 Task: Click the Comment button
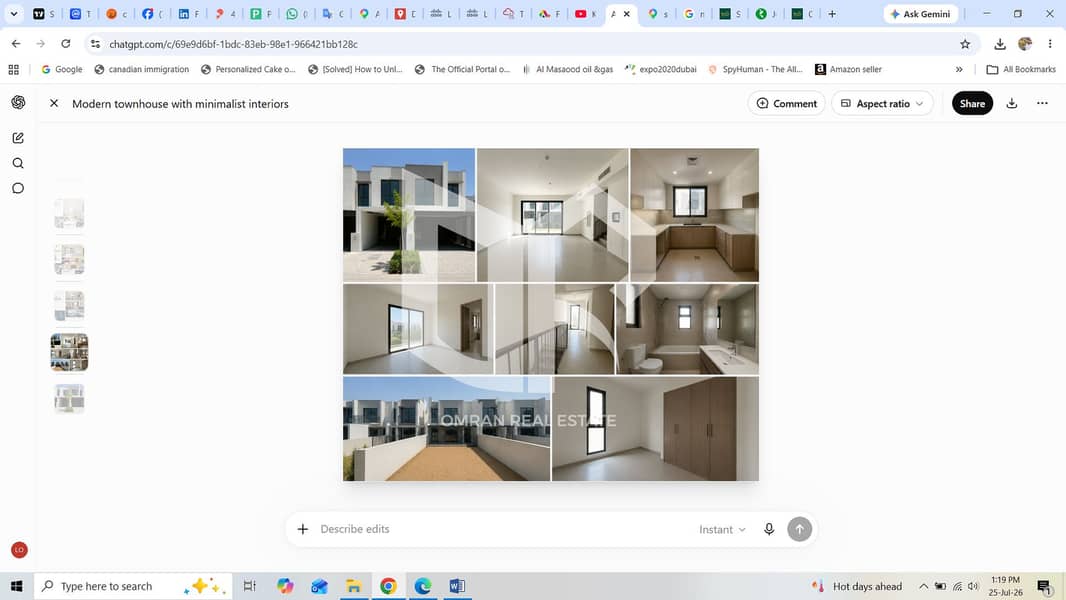tap(787, 103)
